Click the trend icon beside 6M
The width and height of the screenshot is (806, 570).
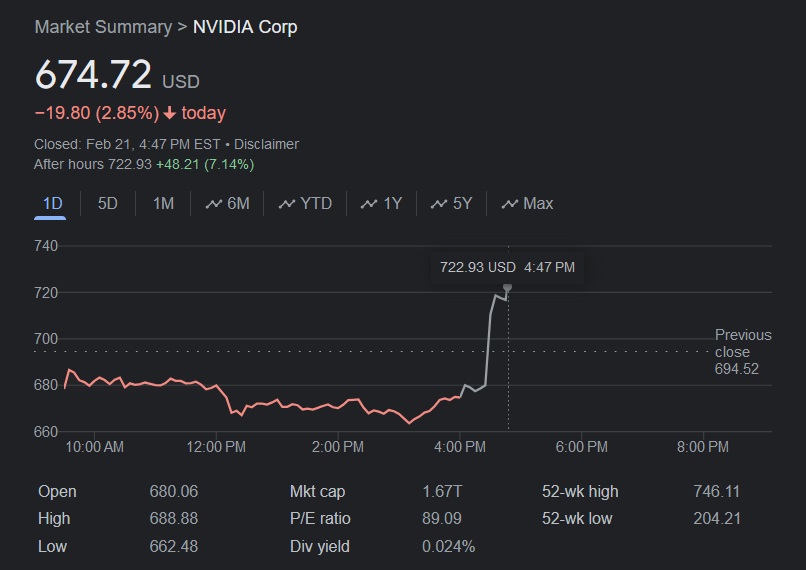tap(213, 204)
